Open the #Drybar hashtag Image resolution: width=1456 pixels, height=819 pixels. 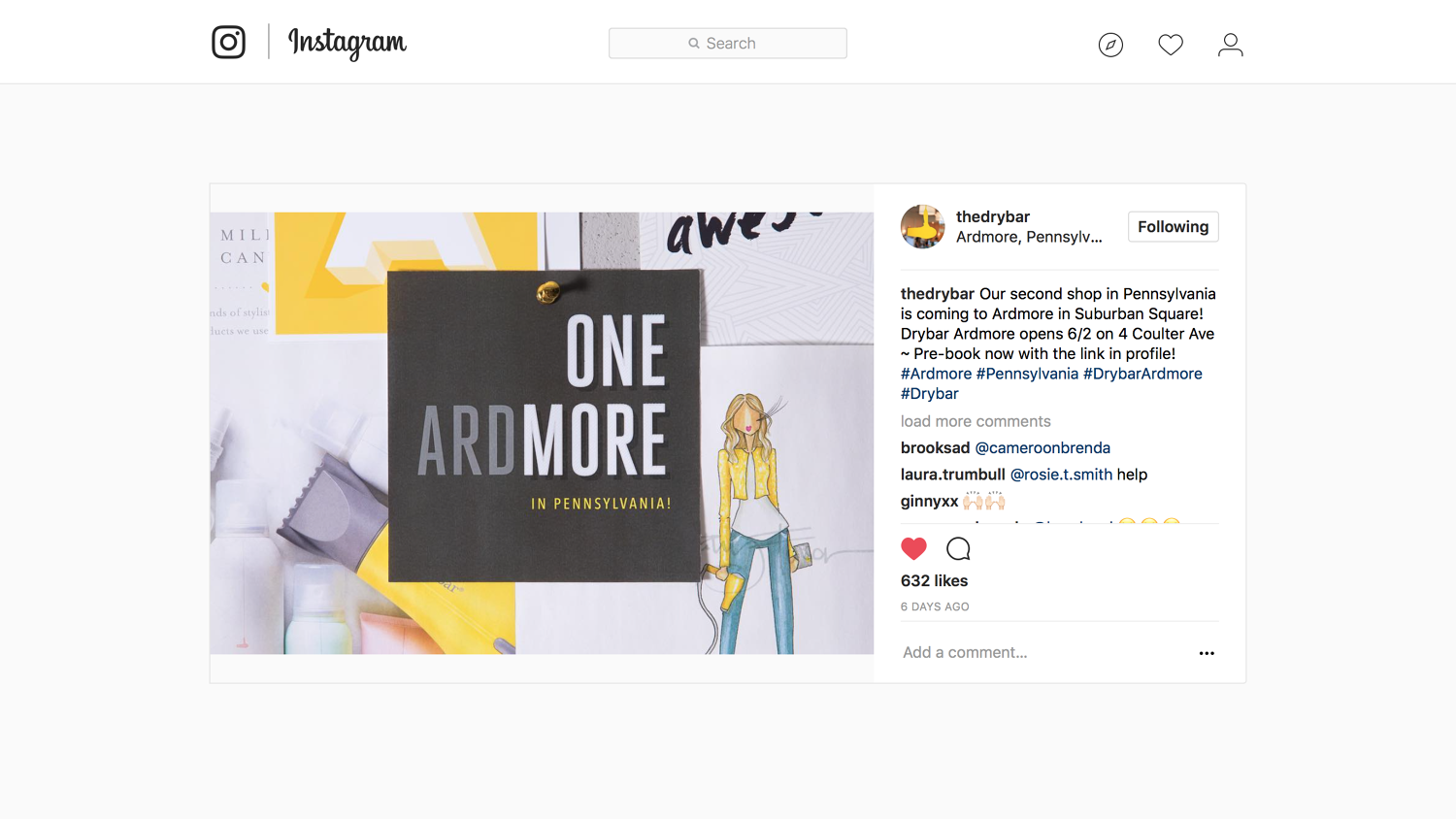coord(930,394)
